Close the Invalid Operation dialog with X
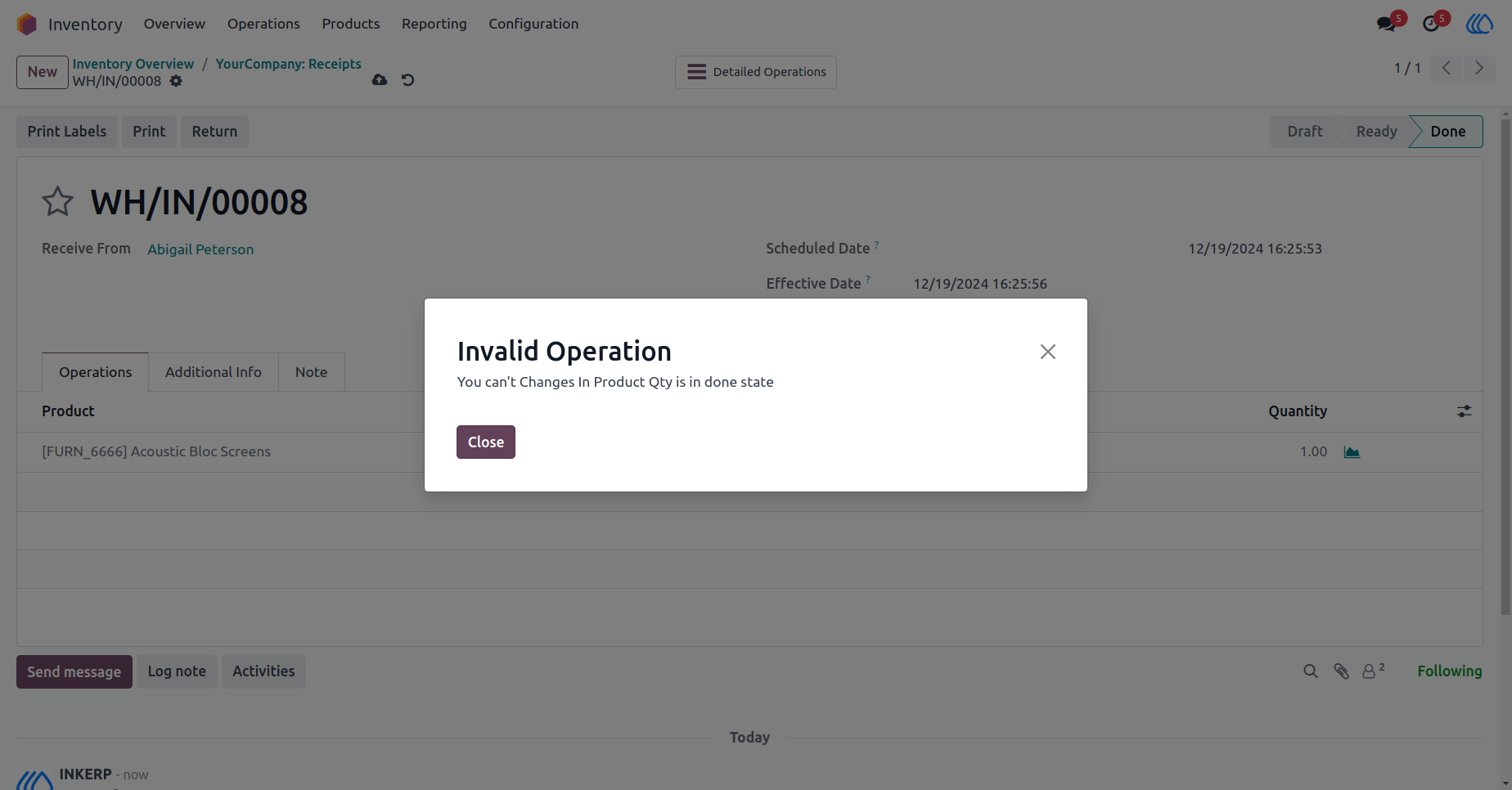Screen dimensions: 1512x790 (1047, 352)
